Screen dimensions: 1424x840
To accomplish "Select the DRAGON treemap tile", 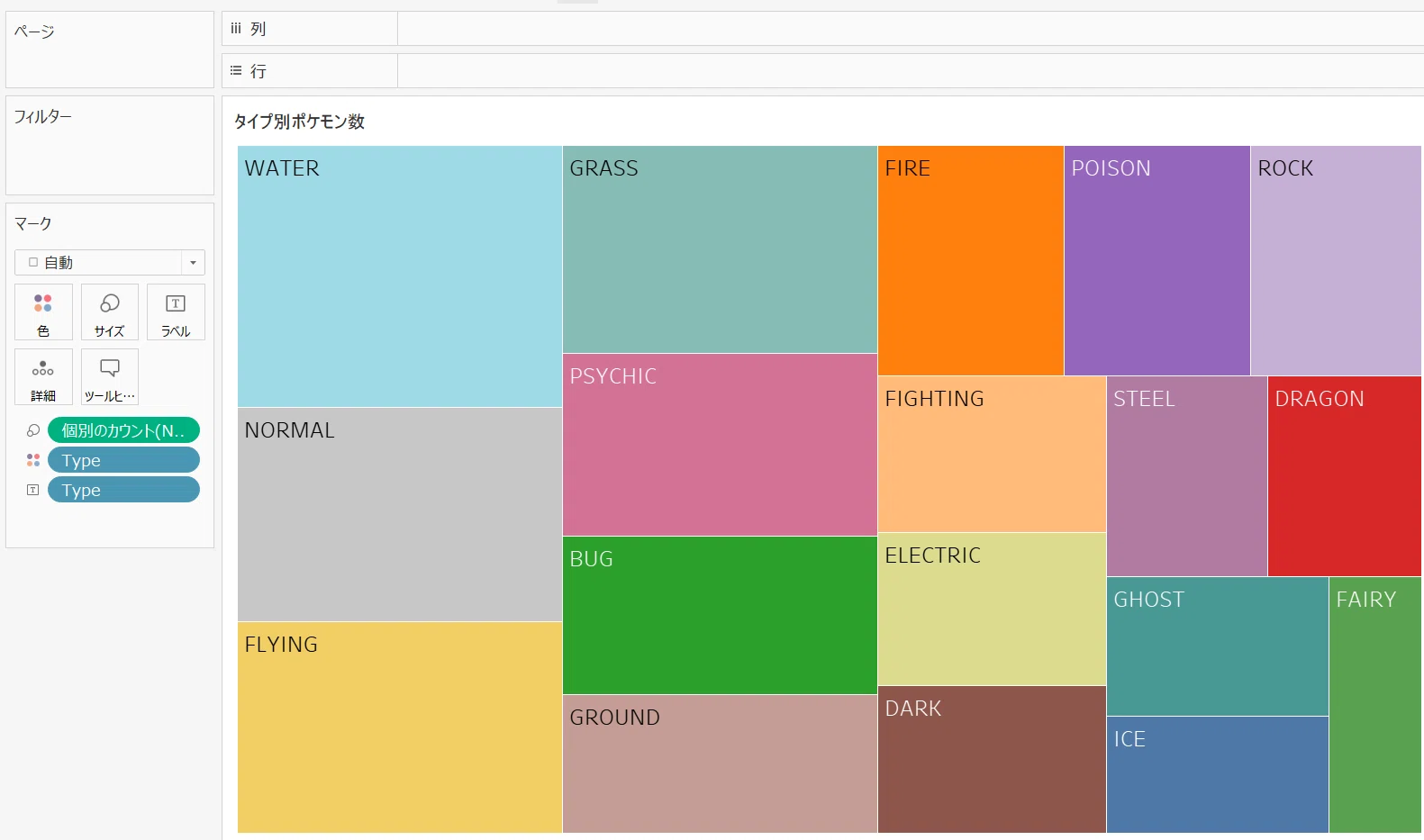I will [x=1345, y=476].
